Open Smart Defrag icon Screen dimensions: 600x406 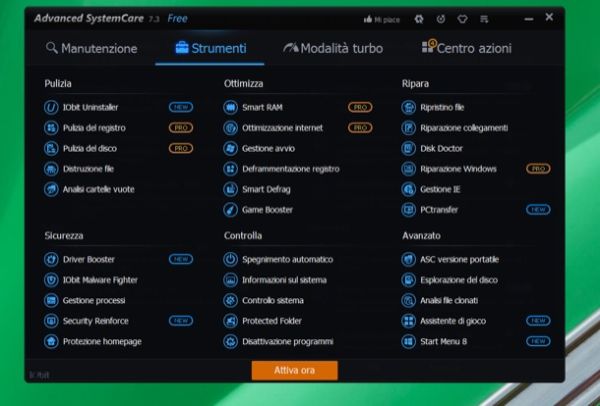tap(230, 189)
